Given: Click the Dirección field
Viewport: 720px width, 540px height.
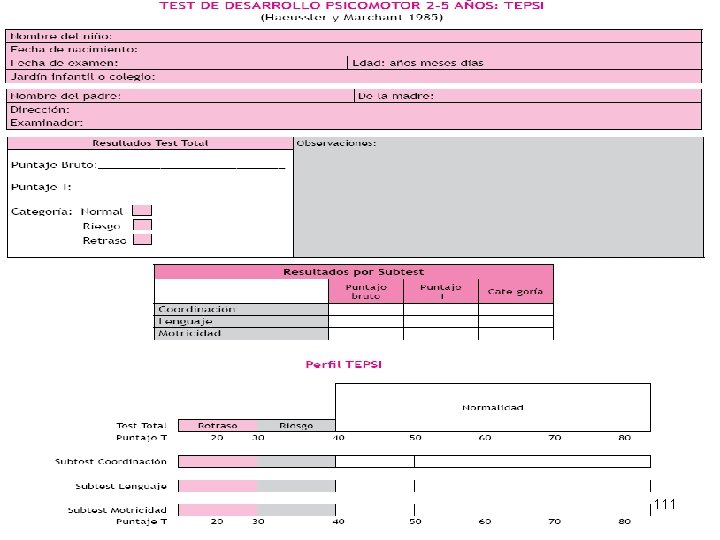Looking at the screenshot, I should tap(354, 109).
